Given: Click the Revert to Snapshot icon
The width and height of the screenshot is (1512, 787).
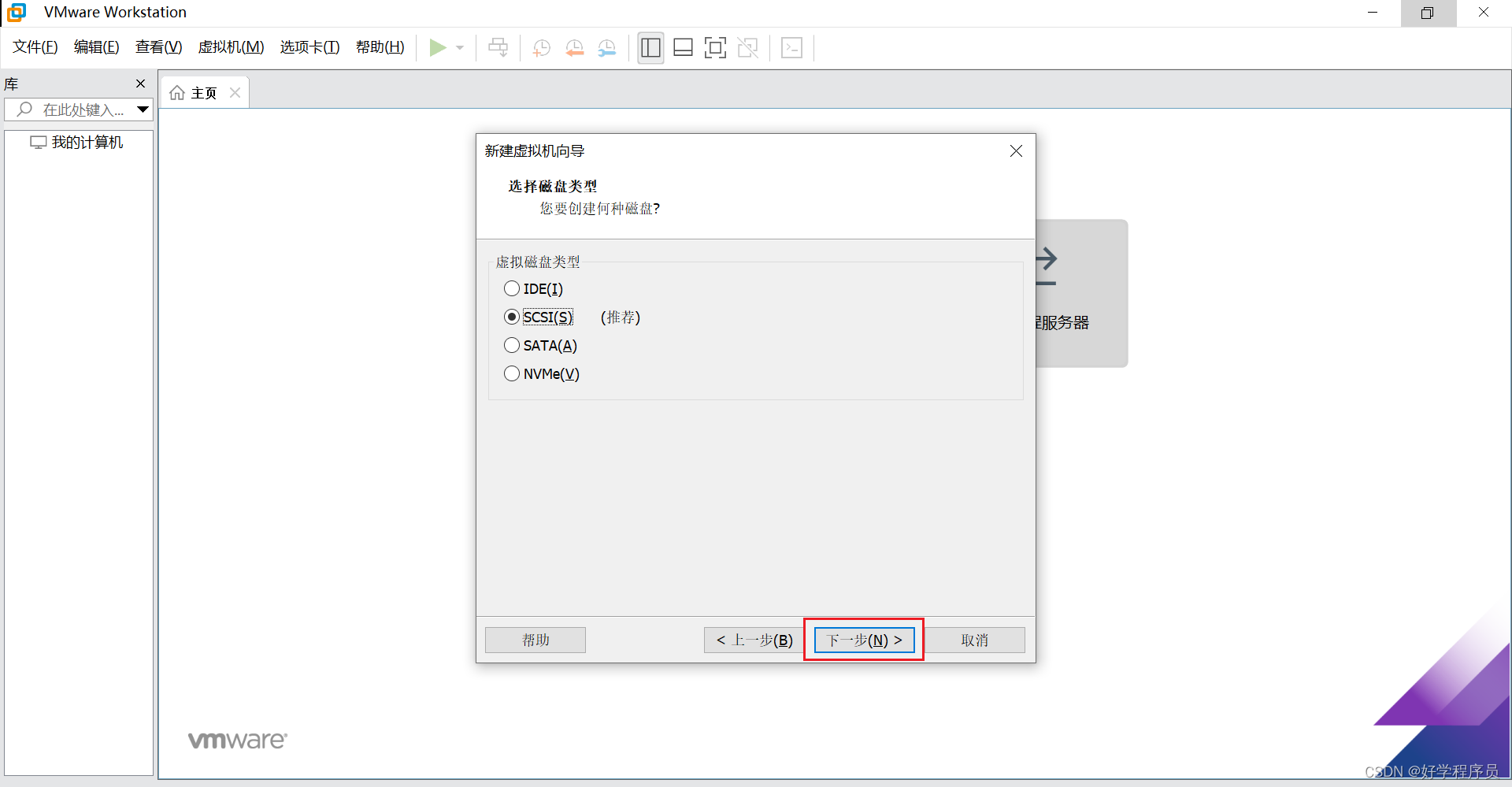Looking at the screenshot, I should (575, 48).
